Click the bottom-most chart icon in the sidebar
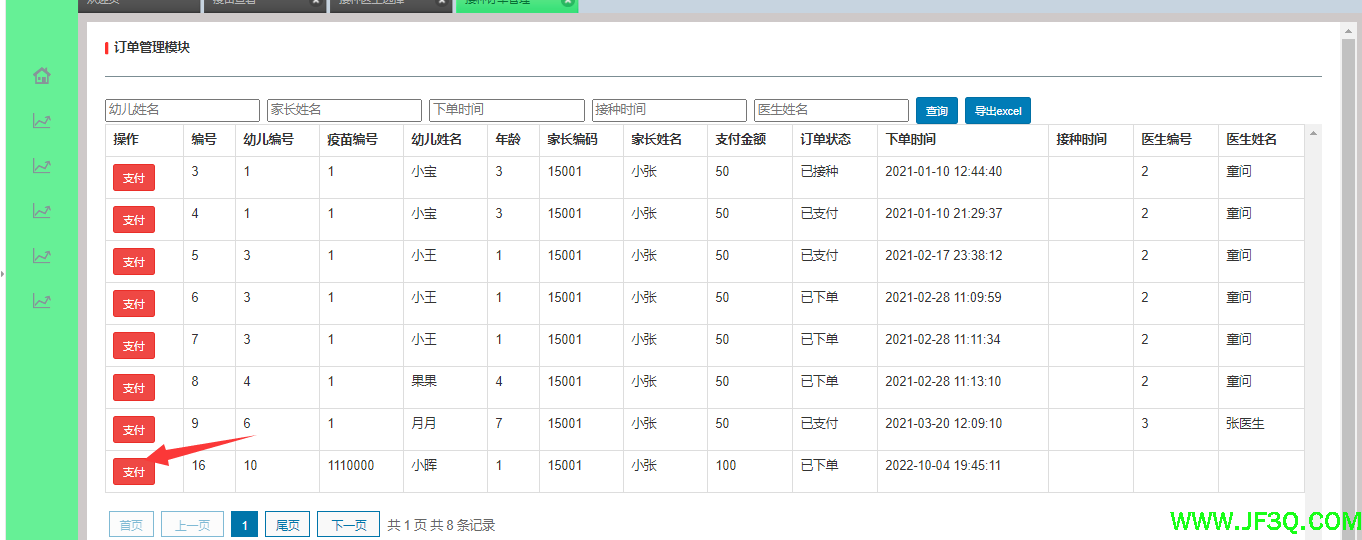The image size is (1362, 540). point(41,300)
